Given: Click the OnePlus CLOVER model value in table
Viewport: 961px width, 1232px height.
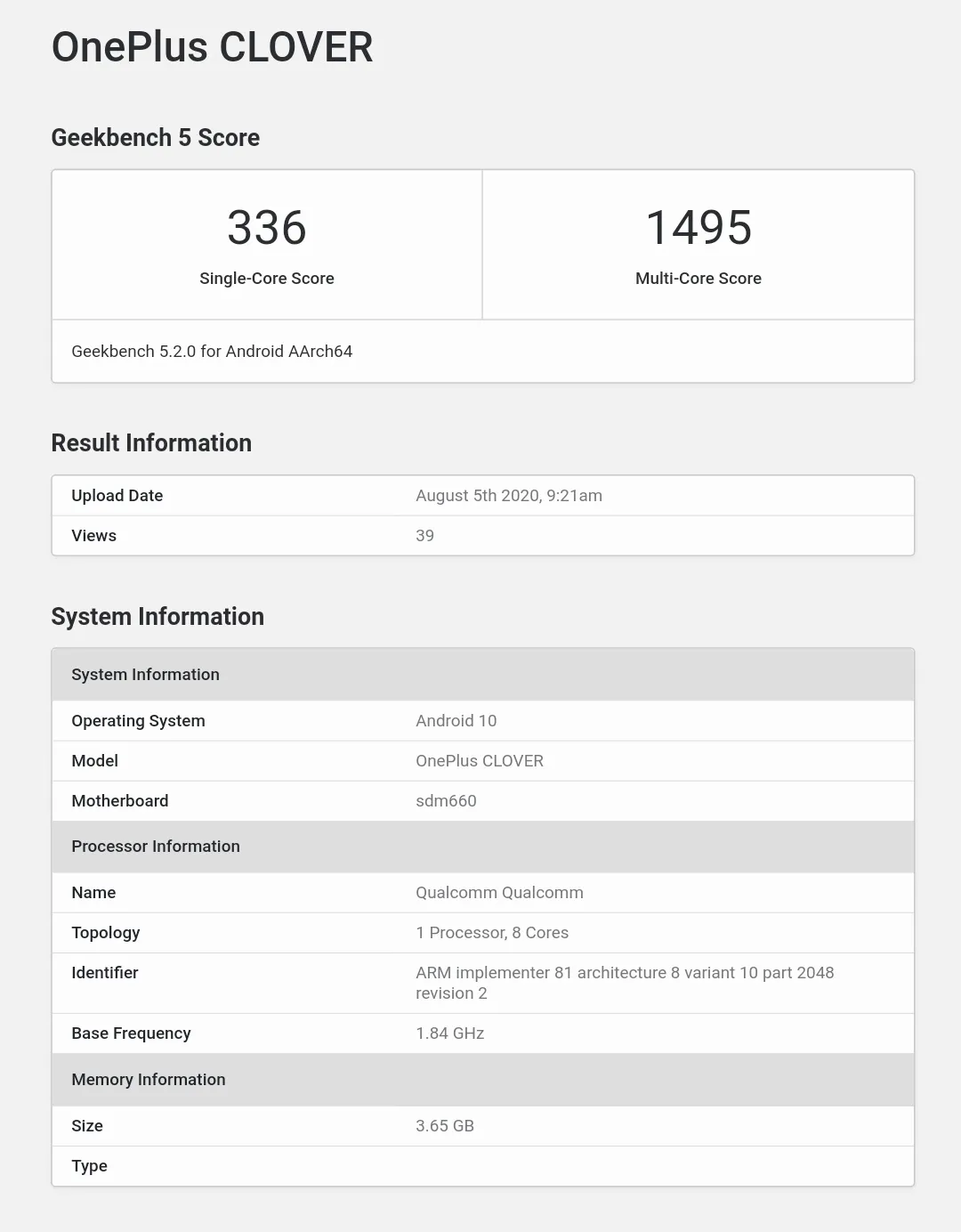Looking at the screenshot, I should point(480,761).
